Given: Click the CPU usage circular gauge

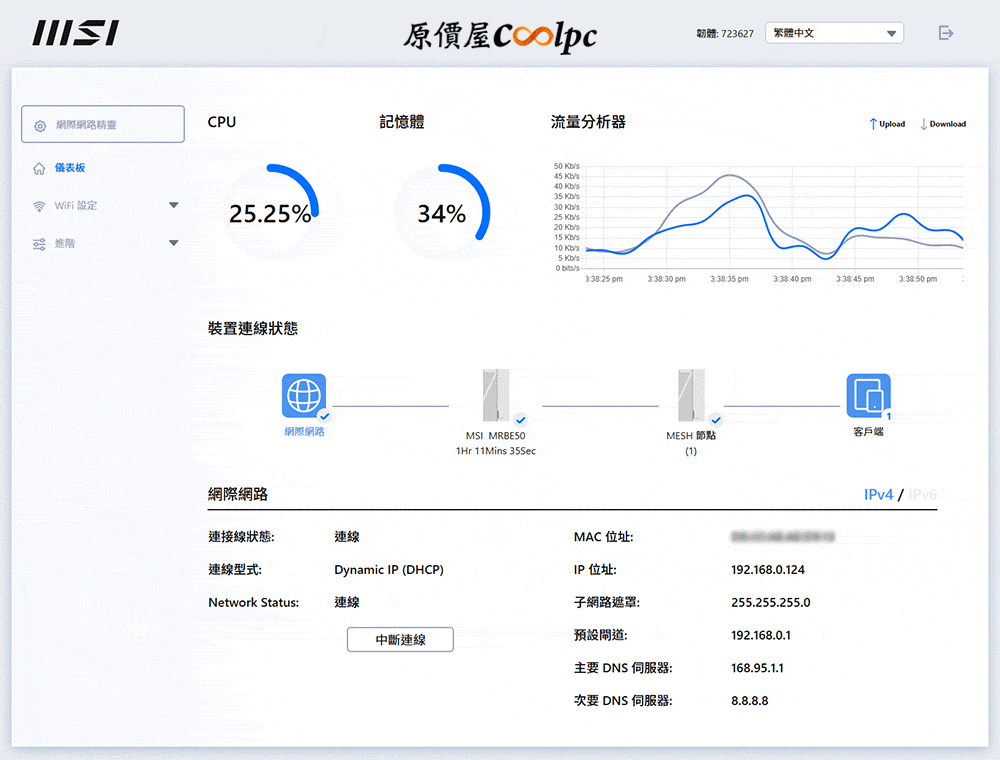Looking at the screenshot, I should (x=269, y=213).
